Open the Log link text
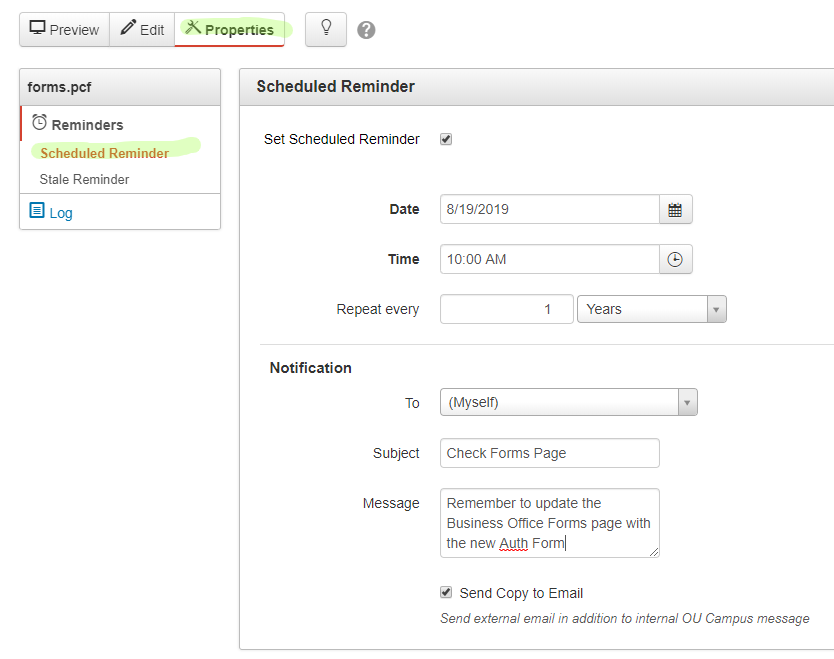 pos(61,213)
